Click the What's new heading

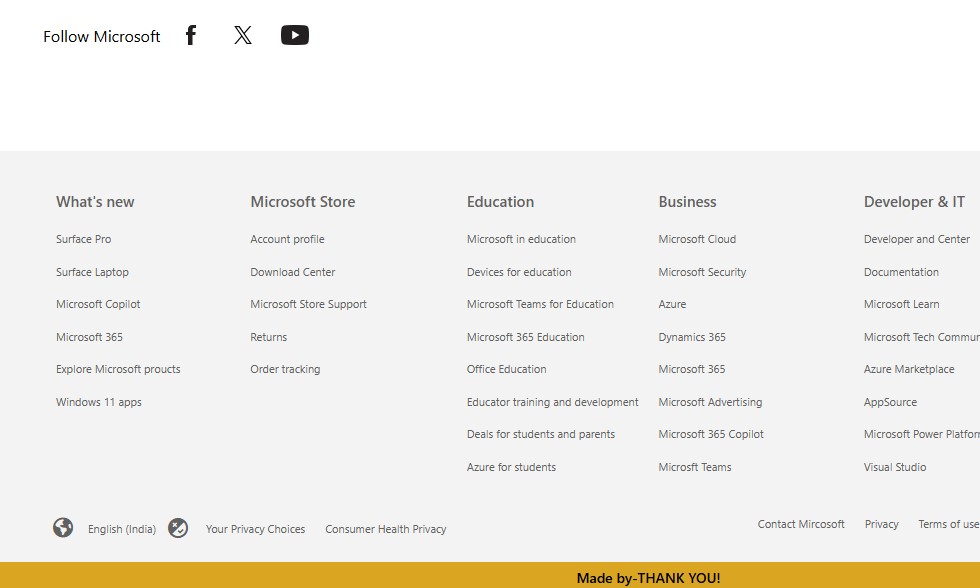click(x=95, y=202)
